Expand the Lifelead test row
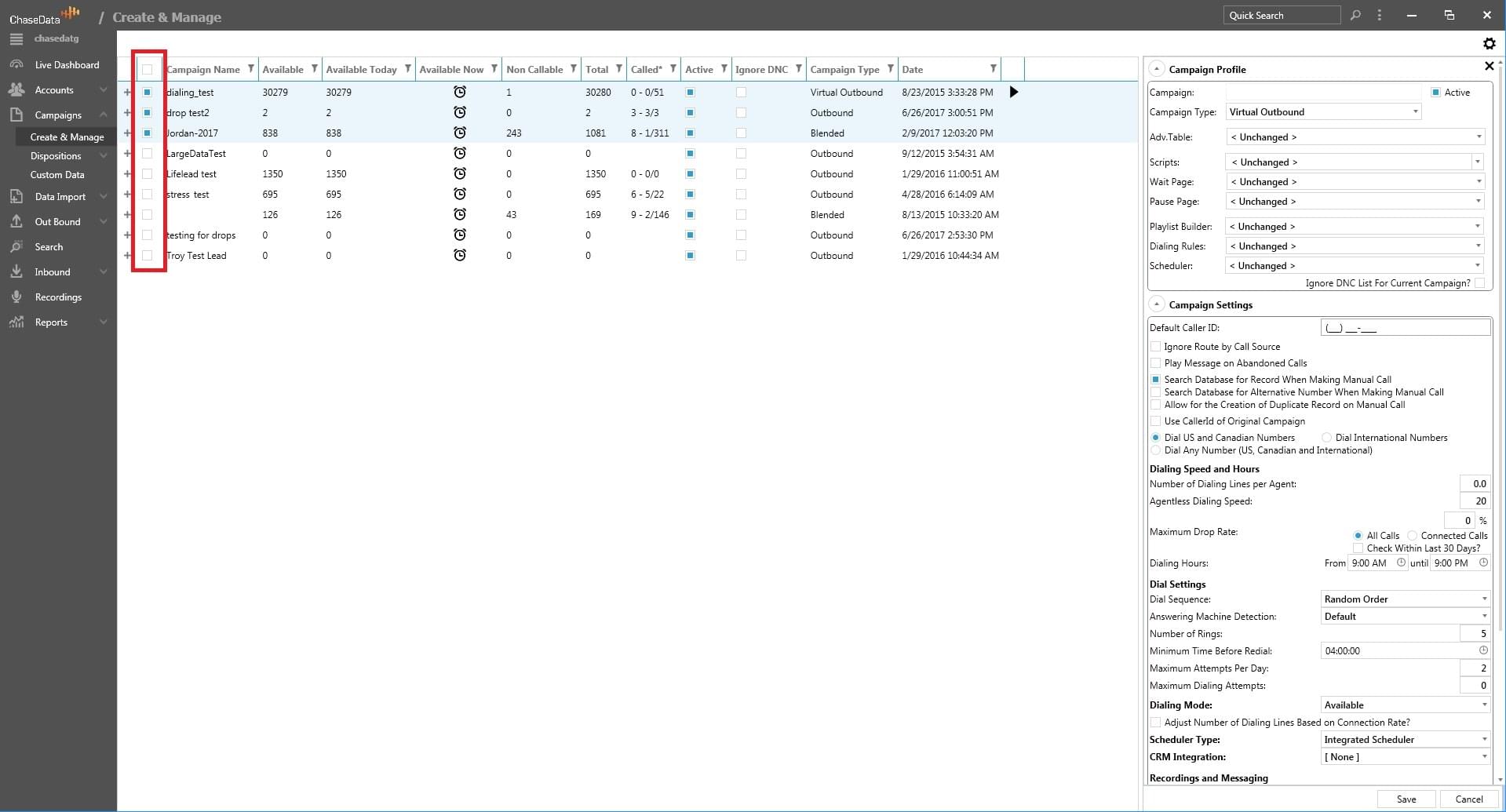This screenshot has height=812, width=1506. click(127, 174)
